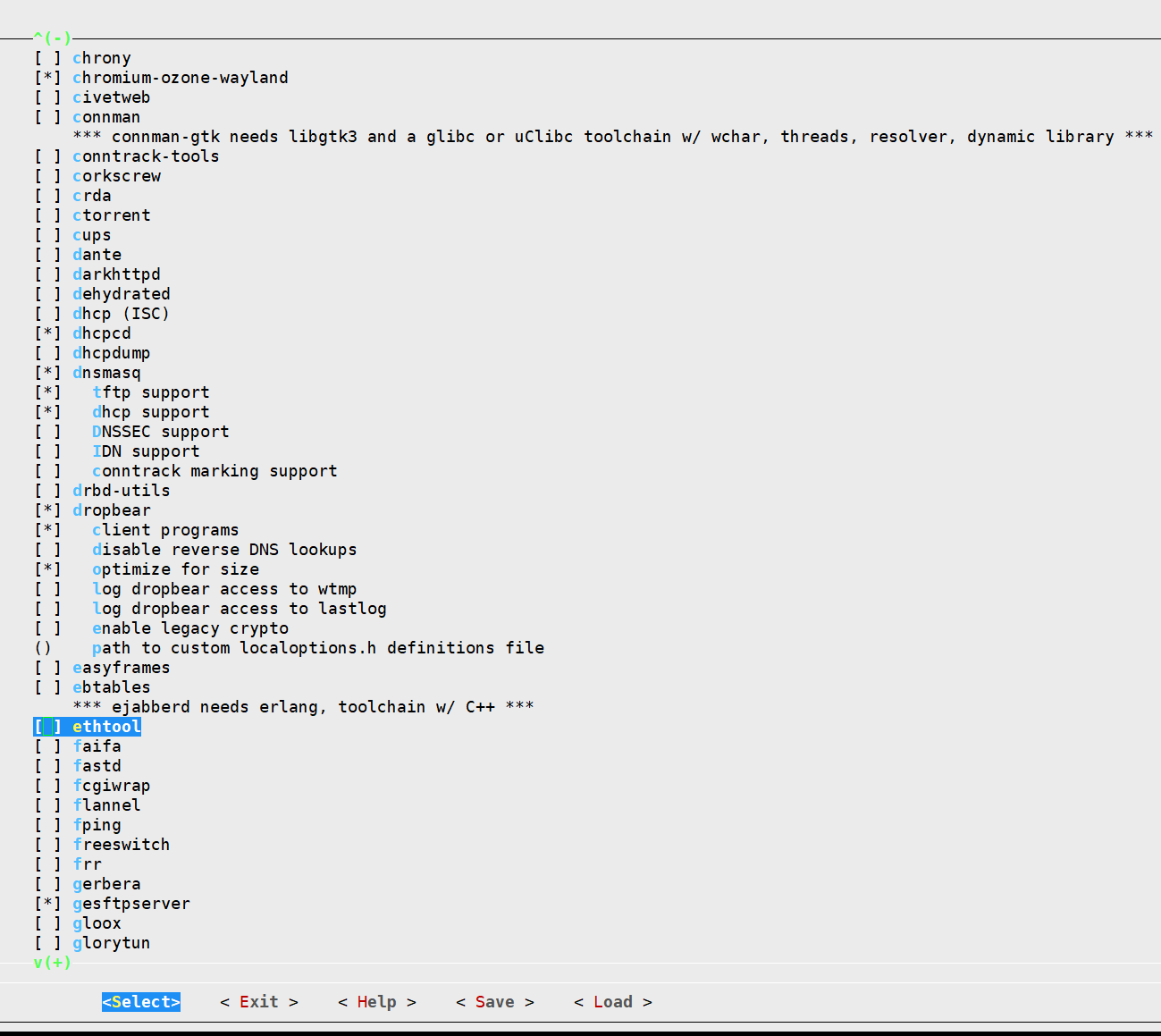Disable the dnsmasq package
The height and width of the screenshot is (1036, 1161).
47,373
